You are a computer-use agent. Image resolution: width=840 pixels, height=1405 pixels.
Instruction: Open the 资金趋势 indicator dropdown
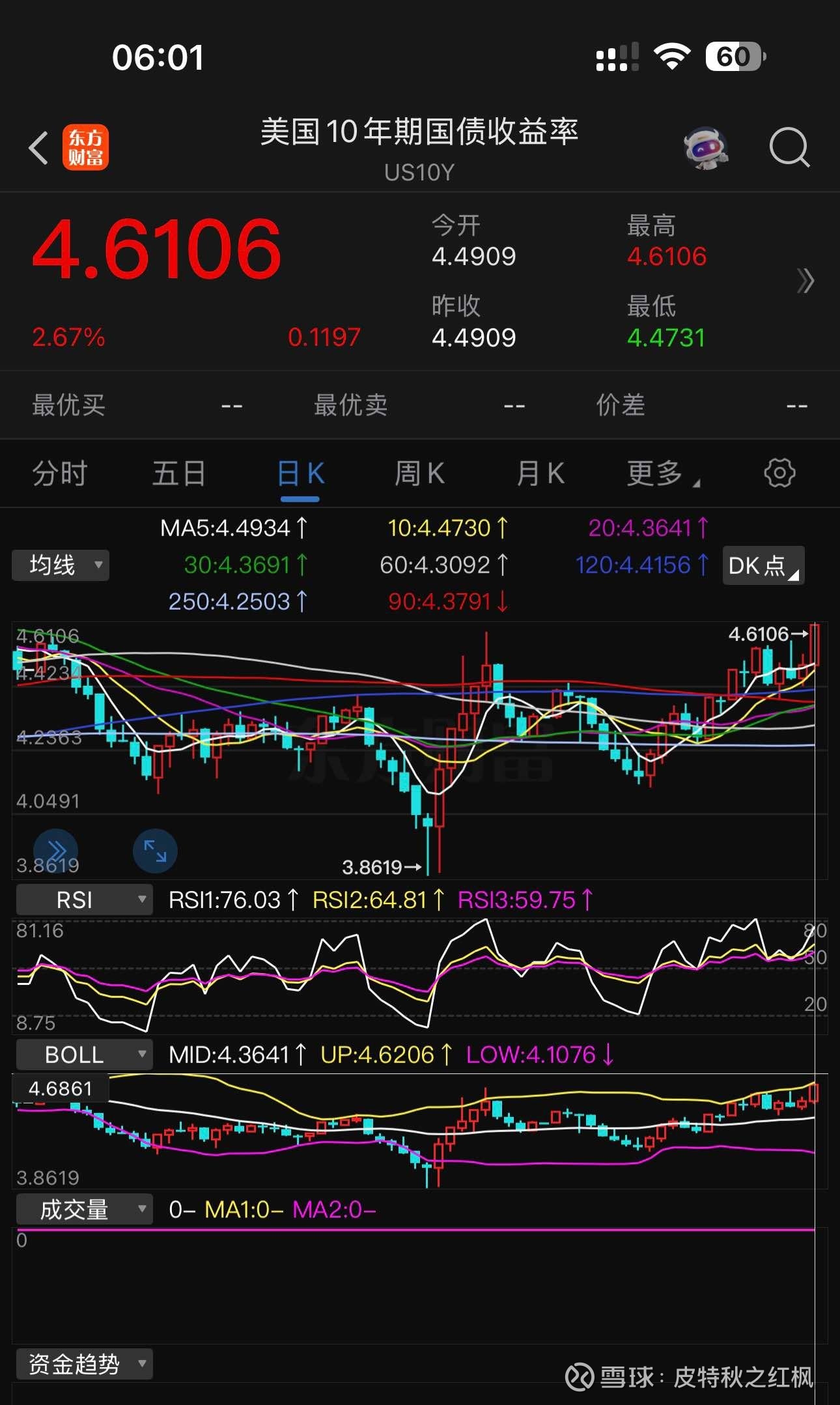[84, 1364]
